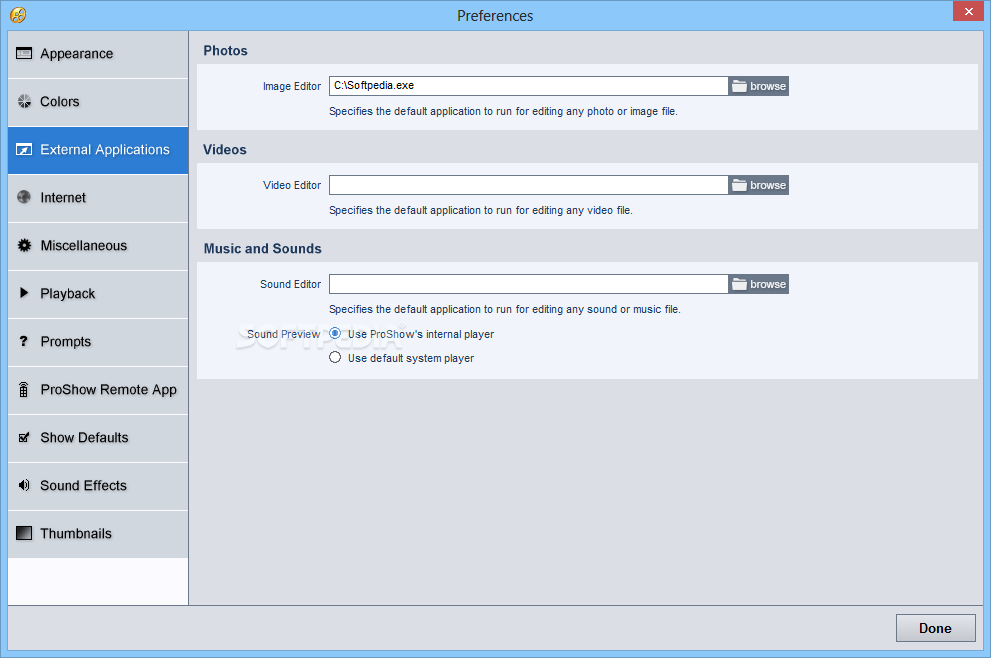Click the Music and Sounds heading
This screenshot has height=658, width=991.
click(x=262, y=249)
